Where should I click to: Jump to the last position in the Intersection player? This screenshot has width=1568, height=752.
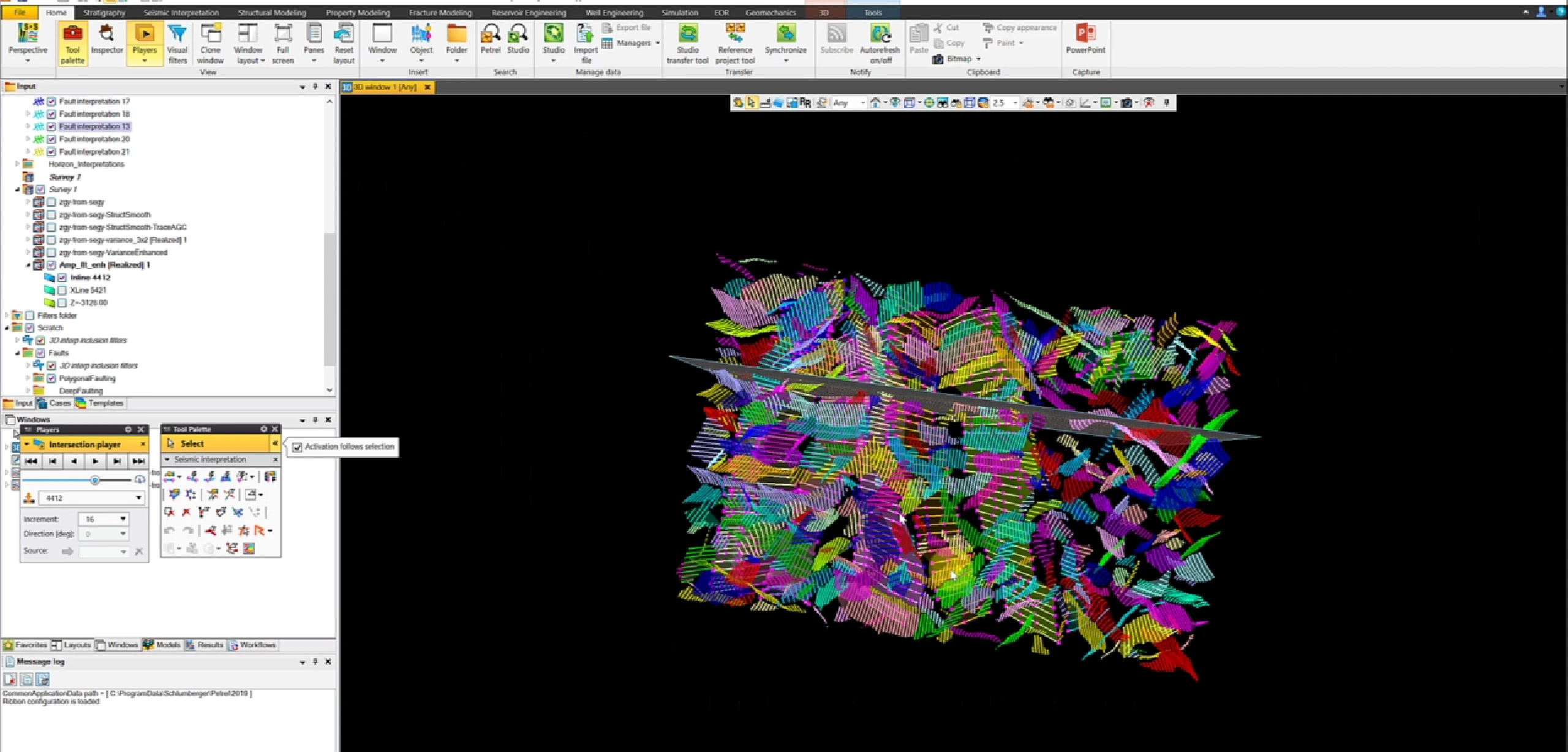[139, 461]
